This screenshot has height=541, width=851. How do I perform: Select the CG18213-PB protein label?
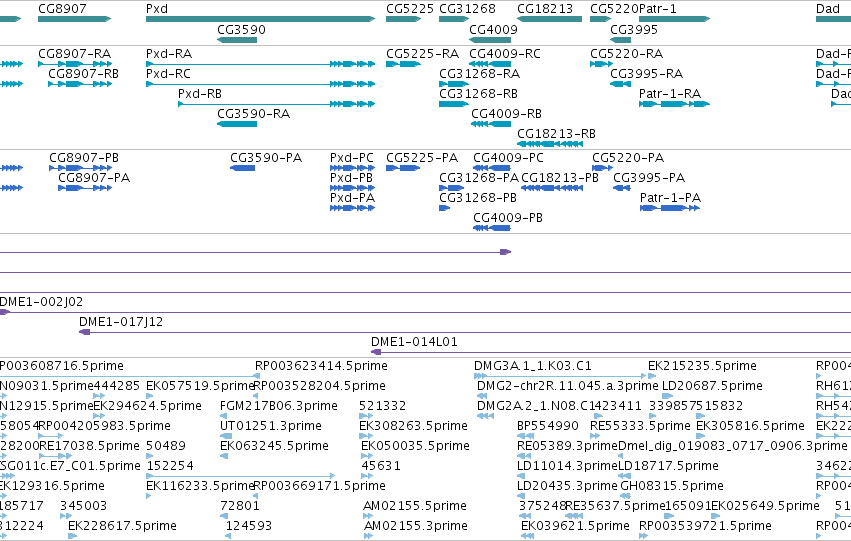pos(560,178)
